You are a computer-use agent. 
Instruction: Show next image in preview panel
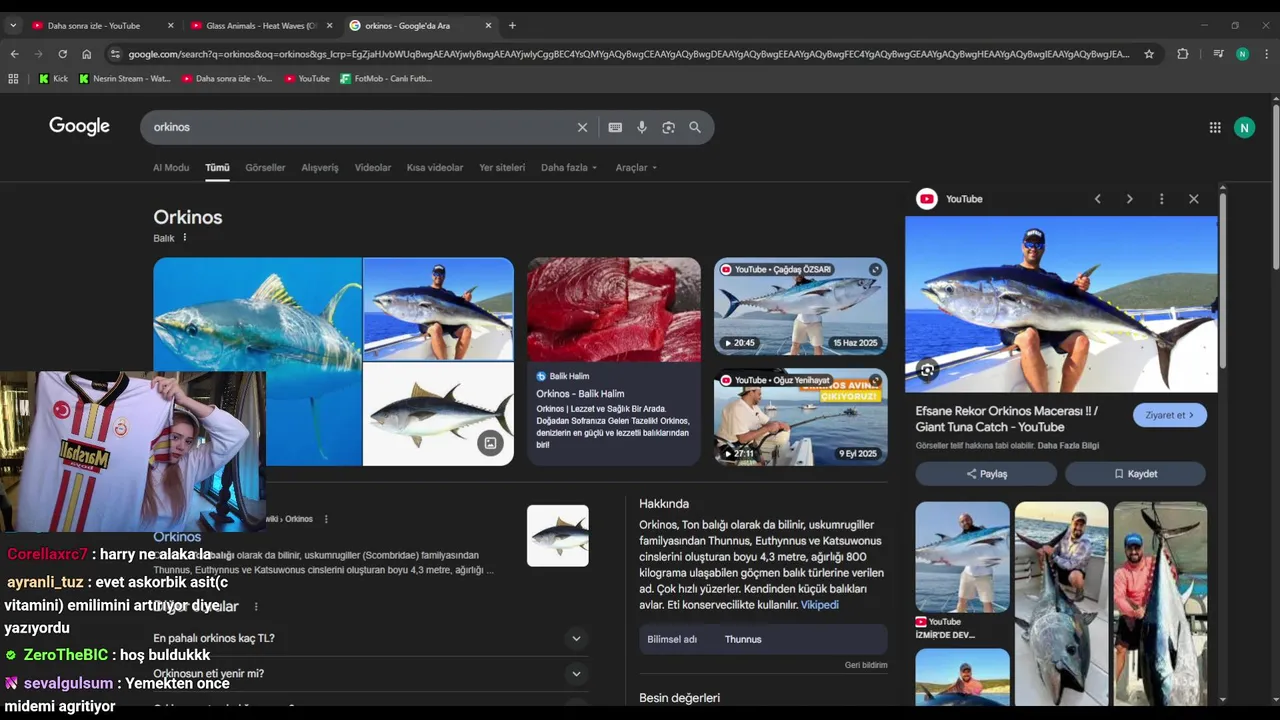[1129, 199]
